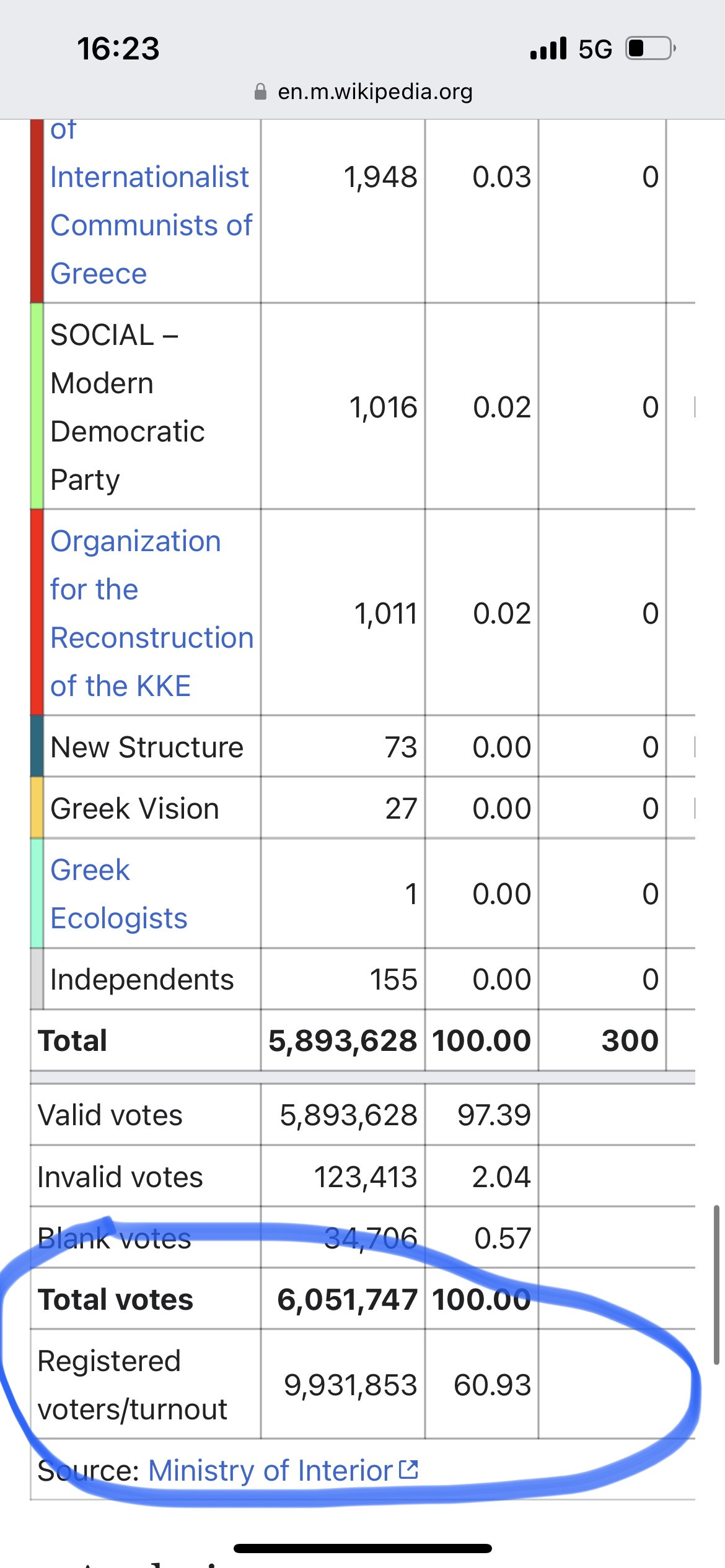Viewport: 725px width, 1568px height.
Task: Tap the 5G network indicator
Action: click(x=595, y=49)
